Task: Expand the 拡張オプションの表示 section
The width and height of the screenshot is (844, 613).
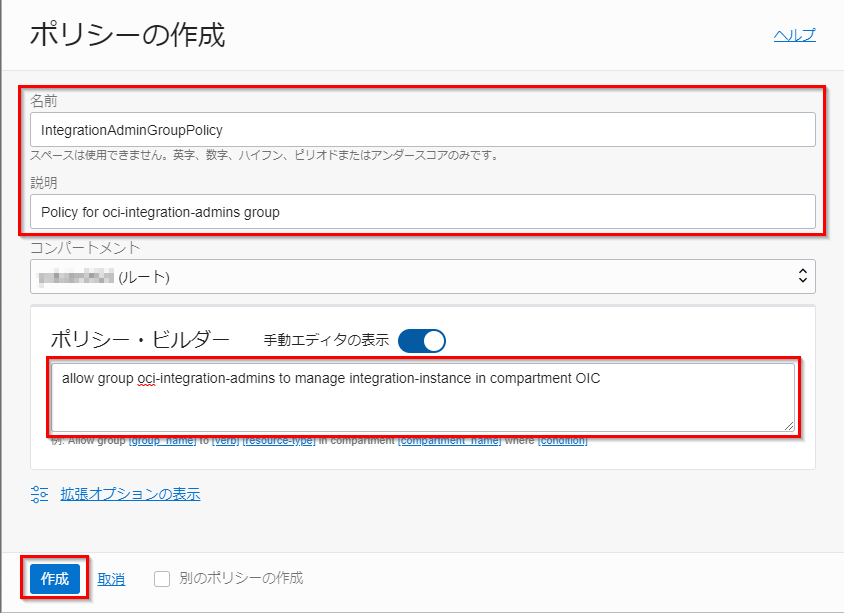Action: tap(129, 494)
